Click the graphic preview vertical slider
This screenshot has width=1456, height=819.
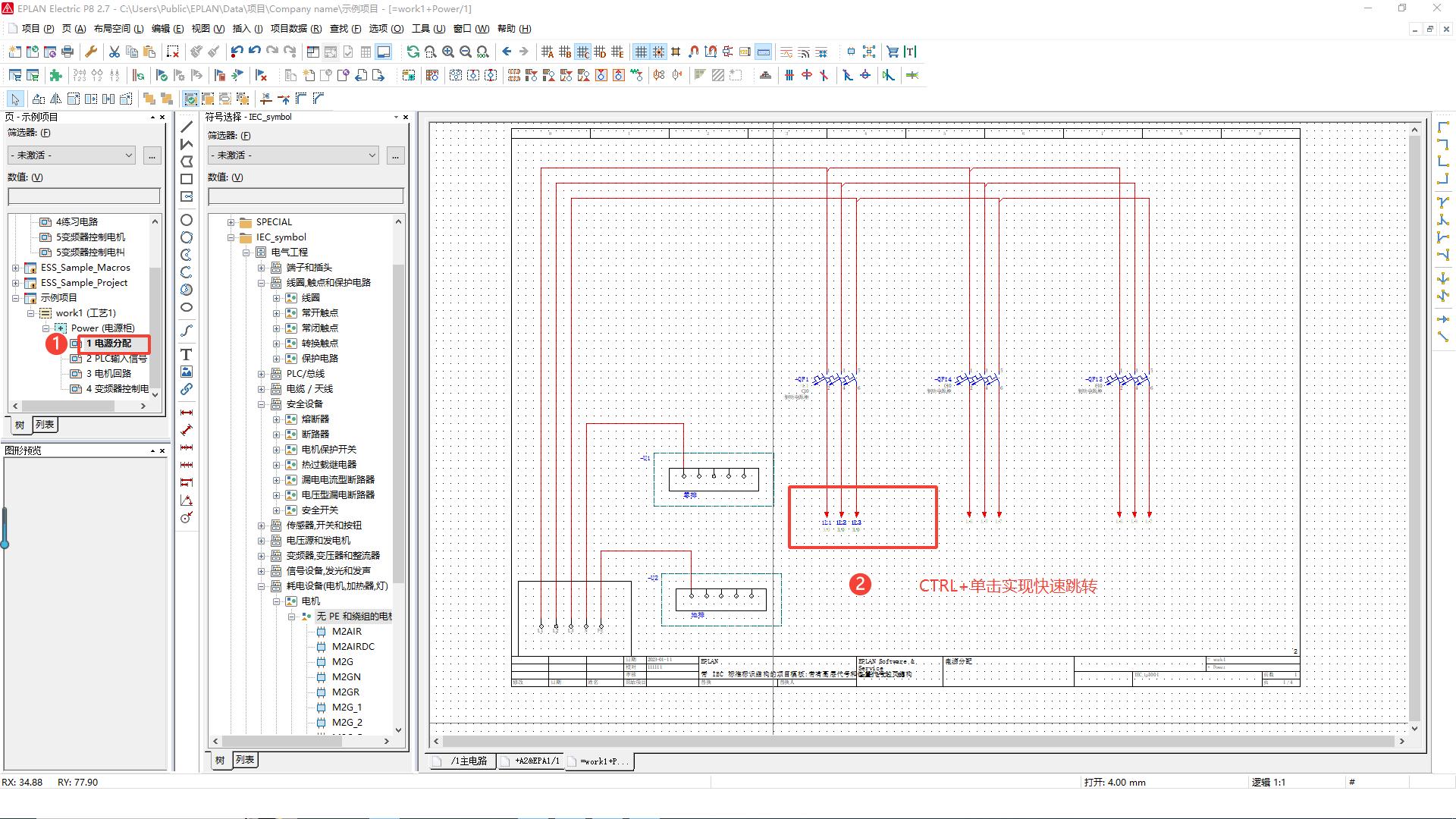(5, 529)
